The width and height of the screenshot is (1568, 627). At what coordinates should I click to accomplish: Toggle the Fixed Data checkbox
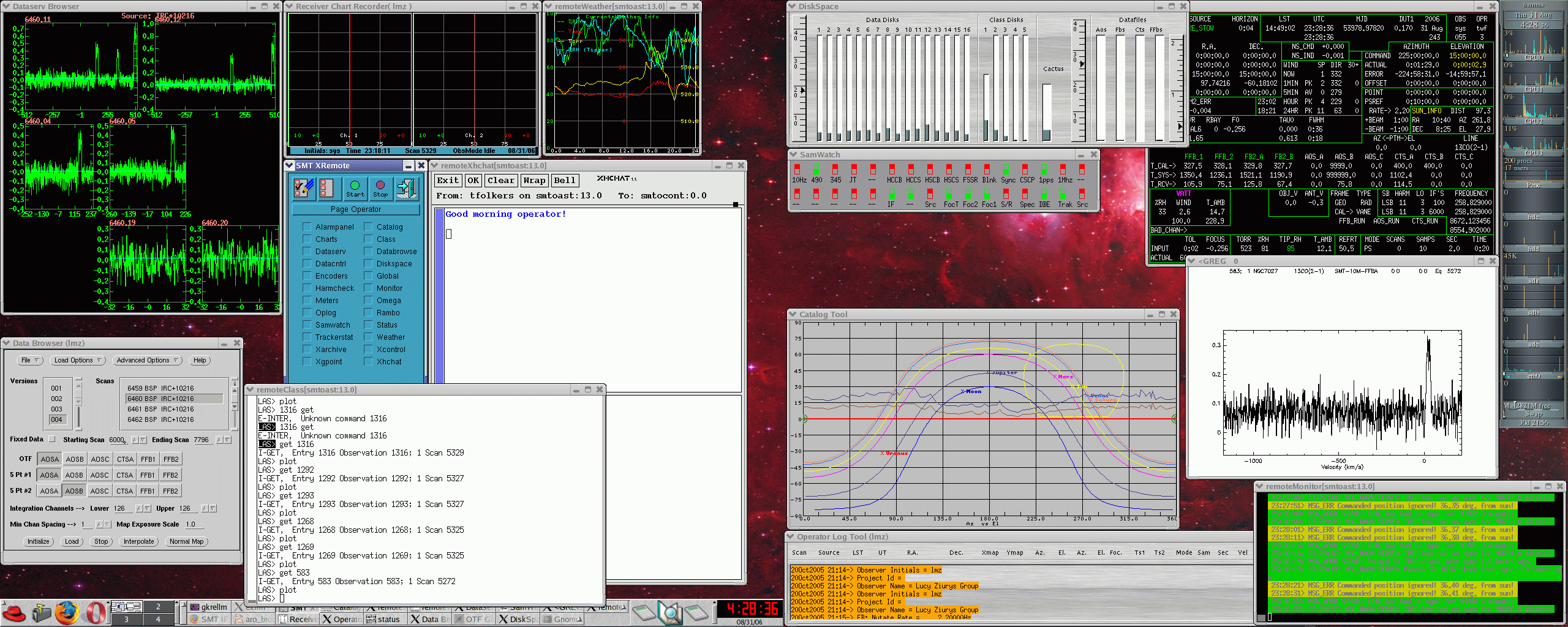52,439
